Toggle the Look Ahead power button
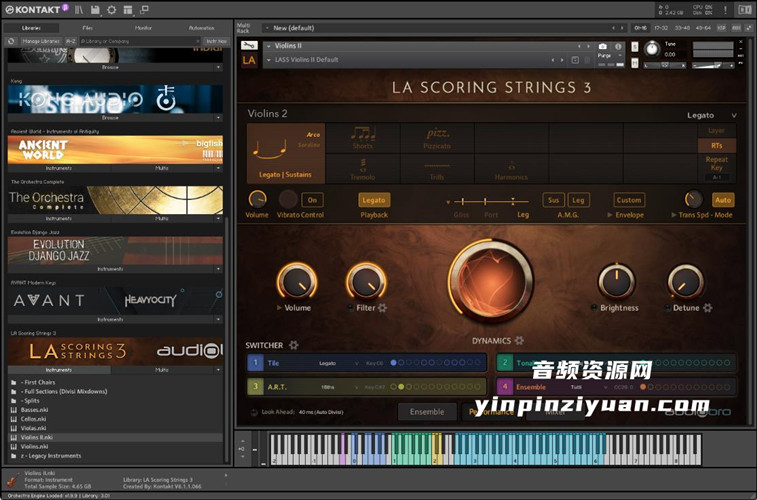Screen dimensions: 757x500 [254, 412]
